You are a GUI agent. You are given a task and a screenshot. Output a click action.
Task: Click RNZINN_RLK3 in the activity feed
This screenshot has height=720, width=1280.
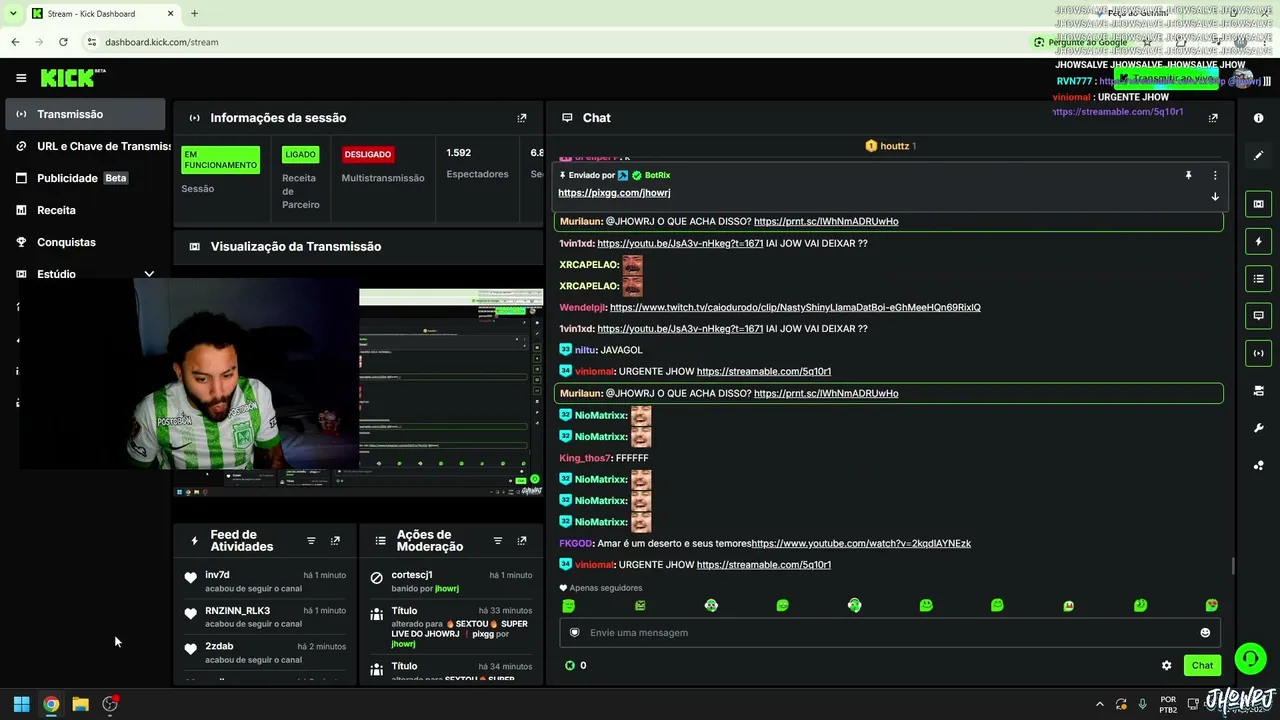pyautogui.click(x=237, y=611)
